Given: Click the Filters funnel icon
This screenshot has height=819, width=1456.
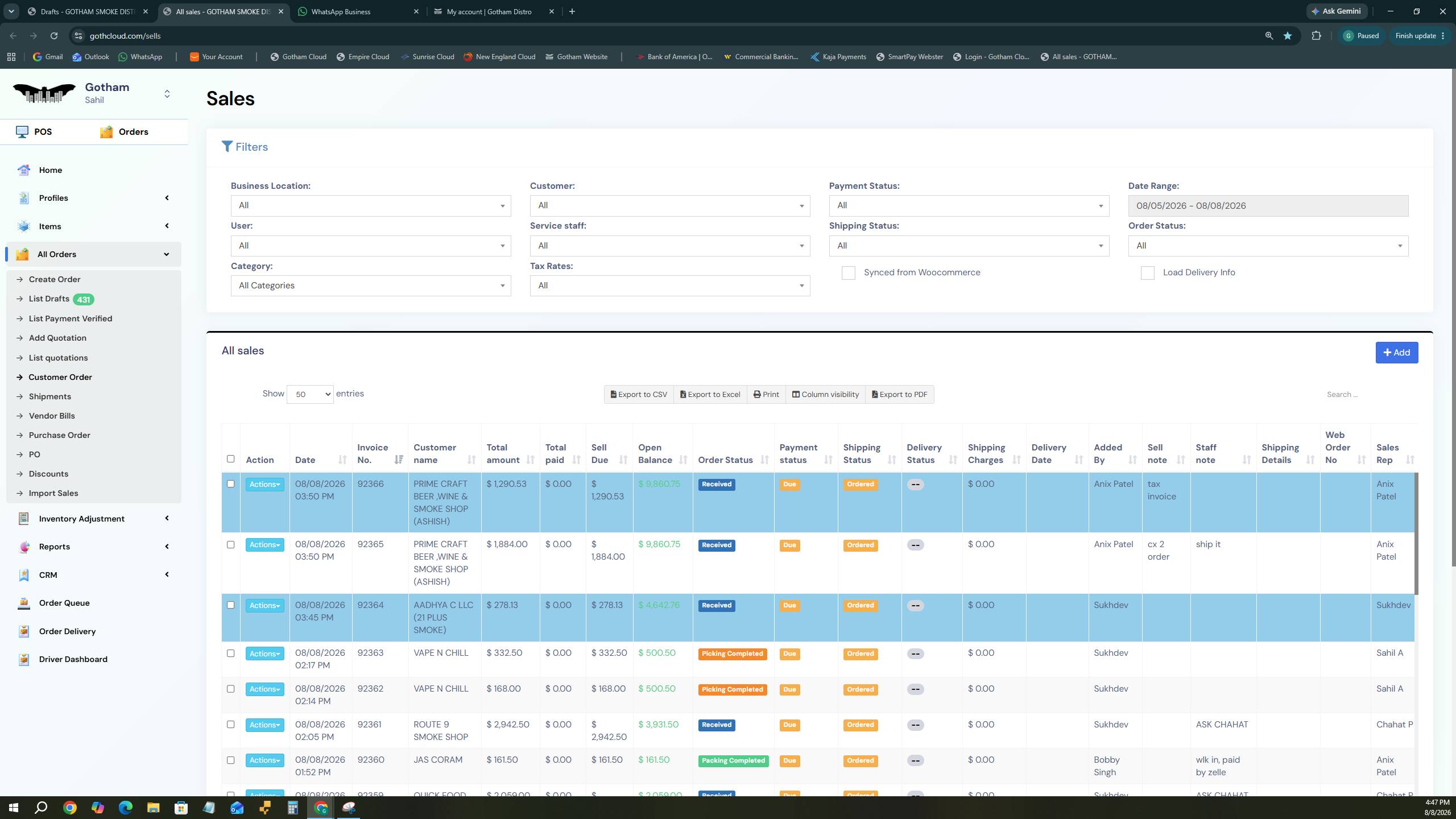Looking at the screenshot, I should 227,147.
